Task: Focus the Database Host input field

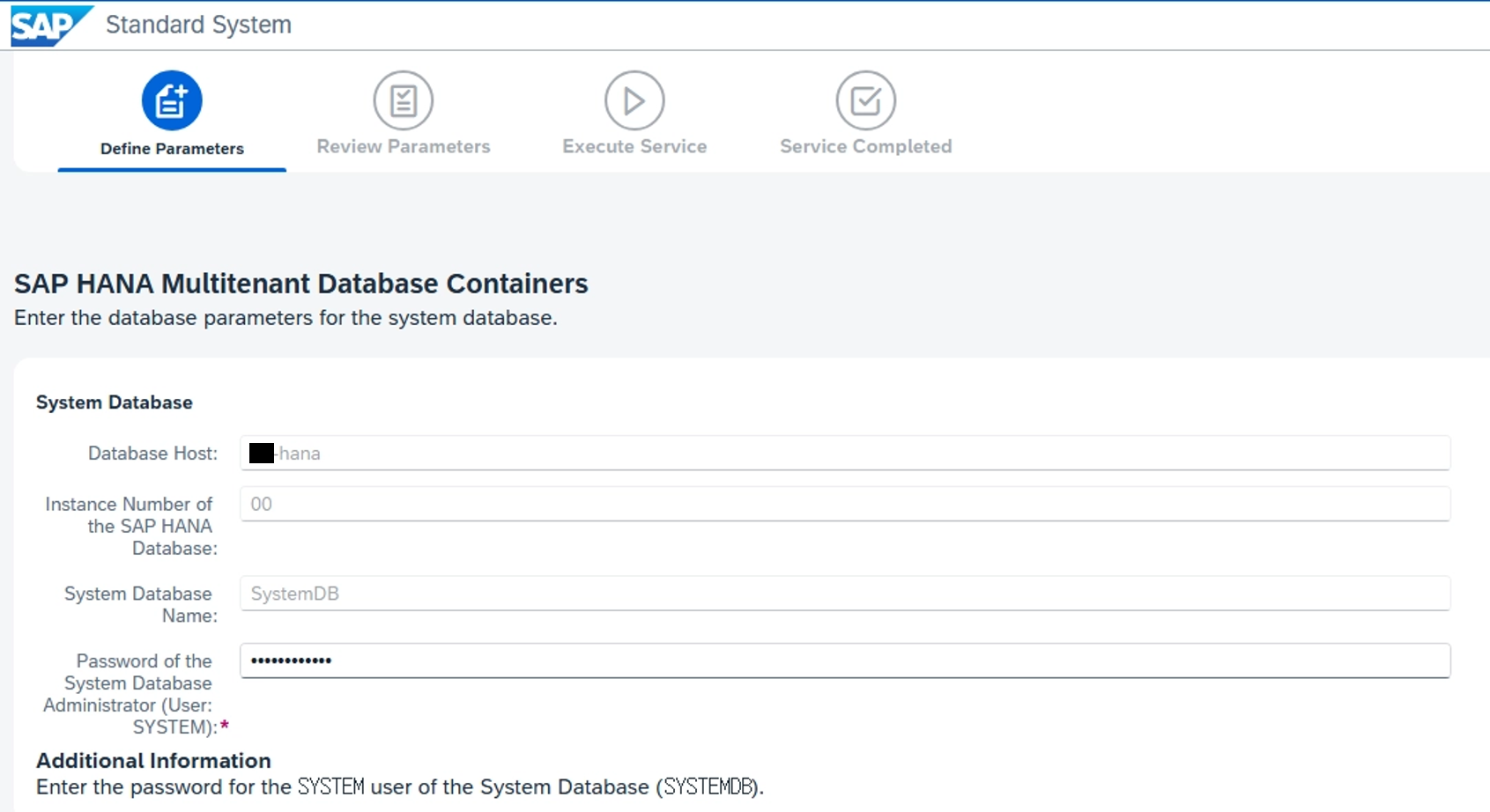Action: click(845, 454)
